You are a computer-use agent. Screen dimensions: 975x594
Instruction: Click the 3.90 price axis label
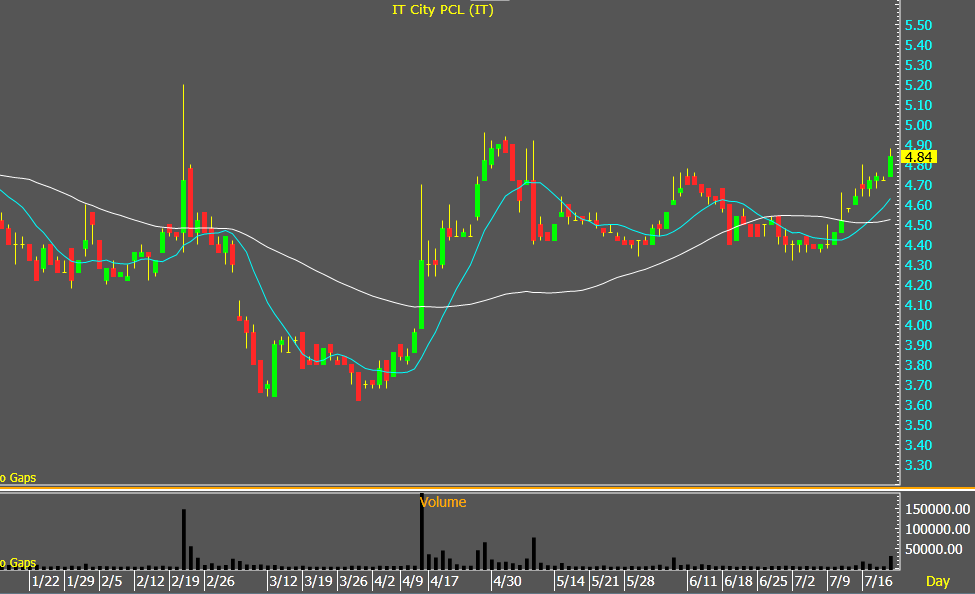click(918, 345)
